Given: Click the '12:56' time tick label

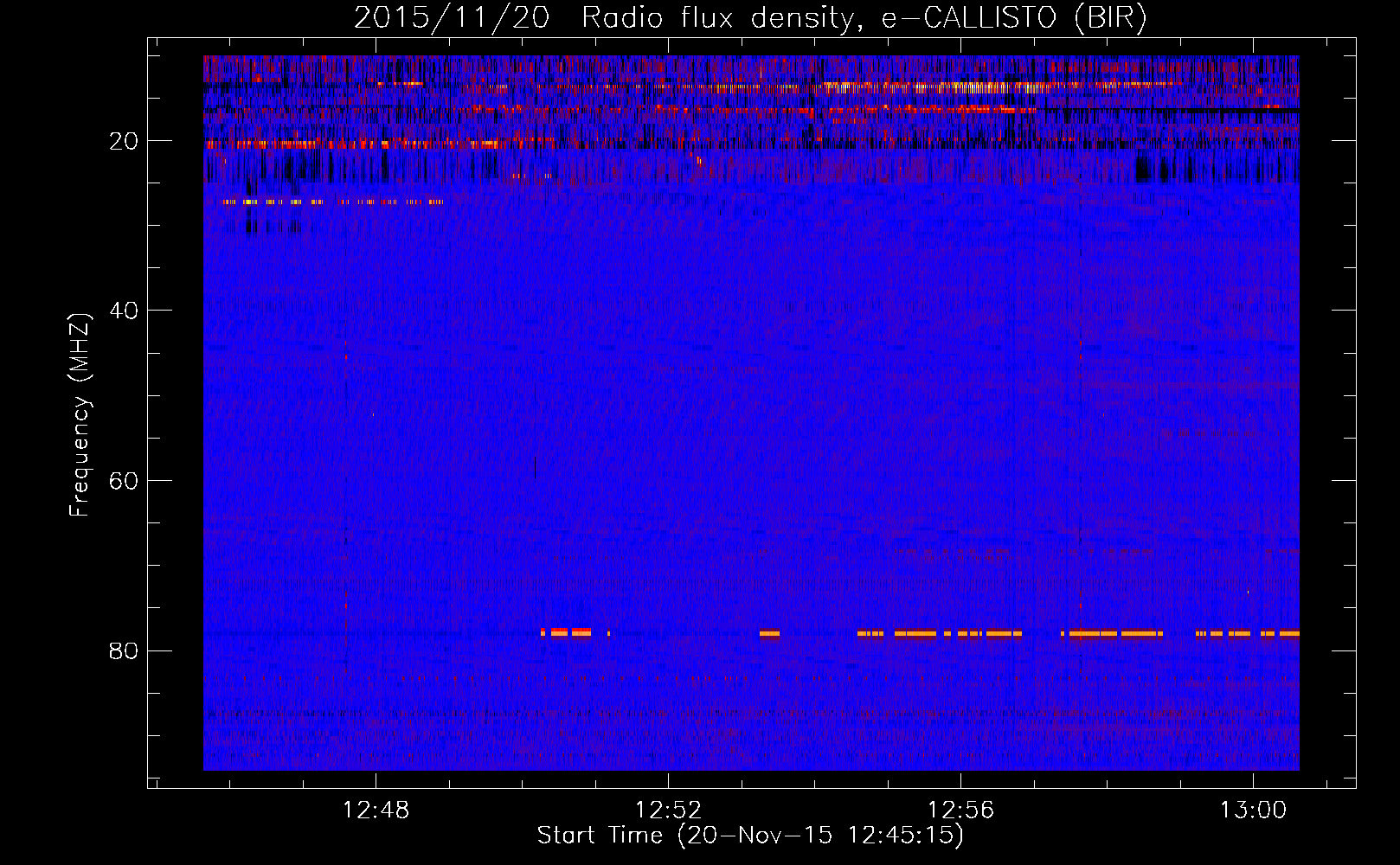Looking at the screenshot, I should [x=961, y=811].
